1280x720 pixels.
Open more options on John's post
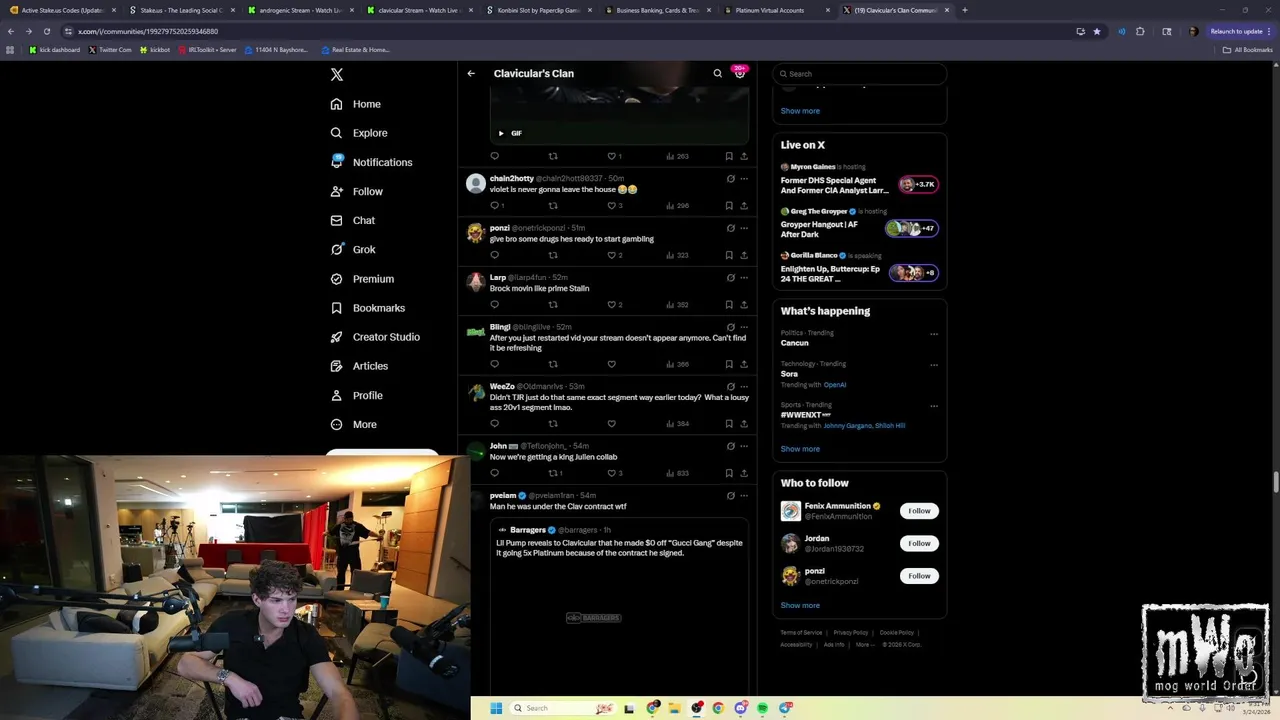[744, 446]
